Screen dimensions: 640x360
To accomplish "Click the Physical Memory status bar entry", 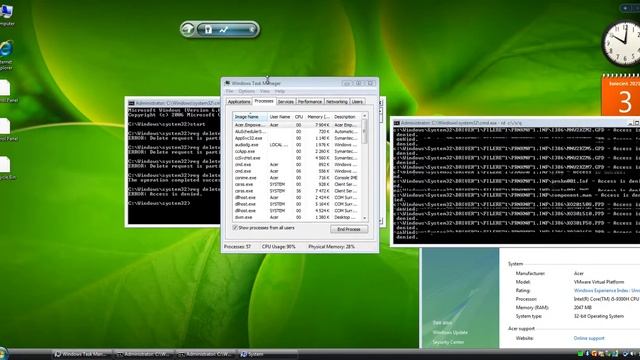I will [331, 247].
